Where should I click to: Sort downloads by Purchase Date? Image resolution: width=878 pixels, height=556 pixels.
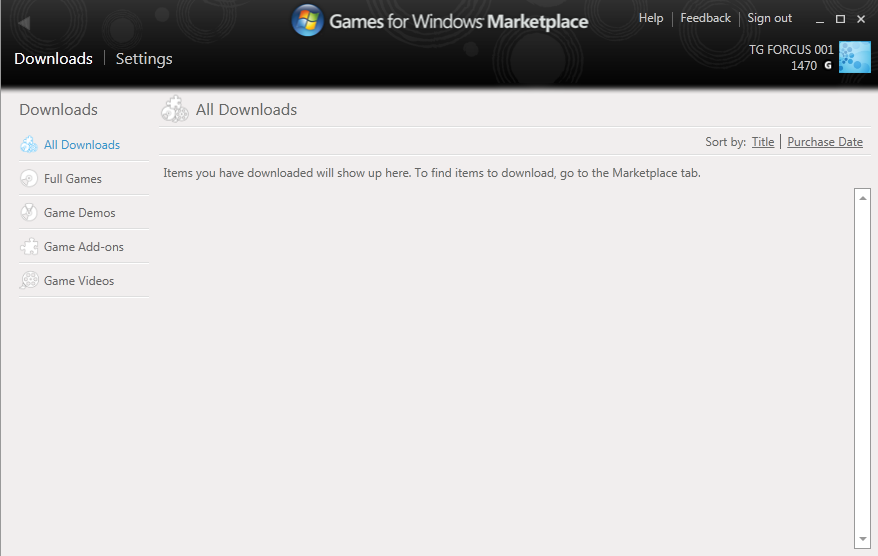(825, 142)
